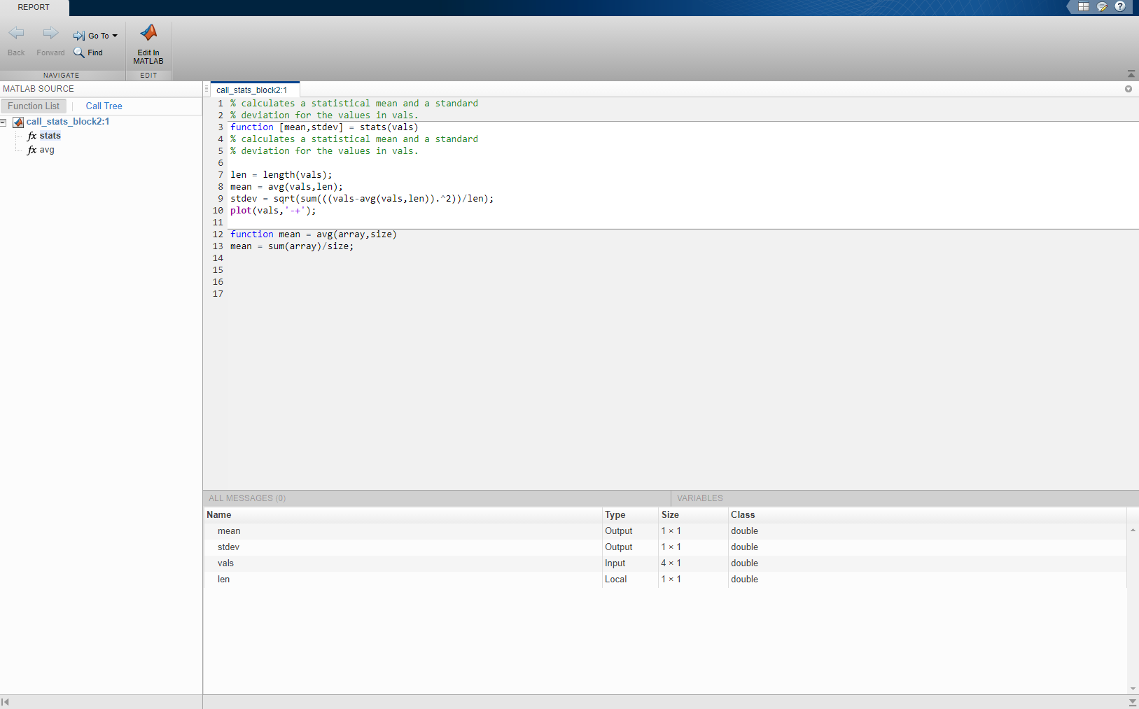Collapse the call_stats_block2:1 tree node
Image resolution: width=1139 pixels, height=709 pixels.
pyautogui.click(x=4, y=122)
